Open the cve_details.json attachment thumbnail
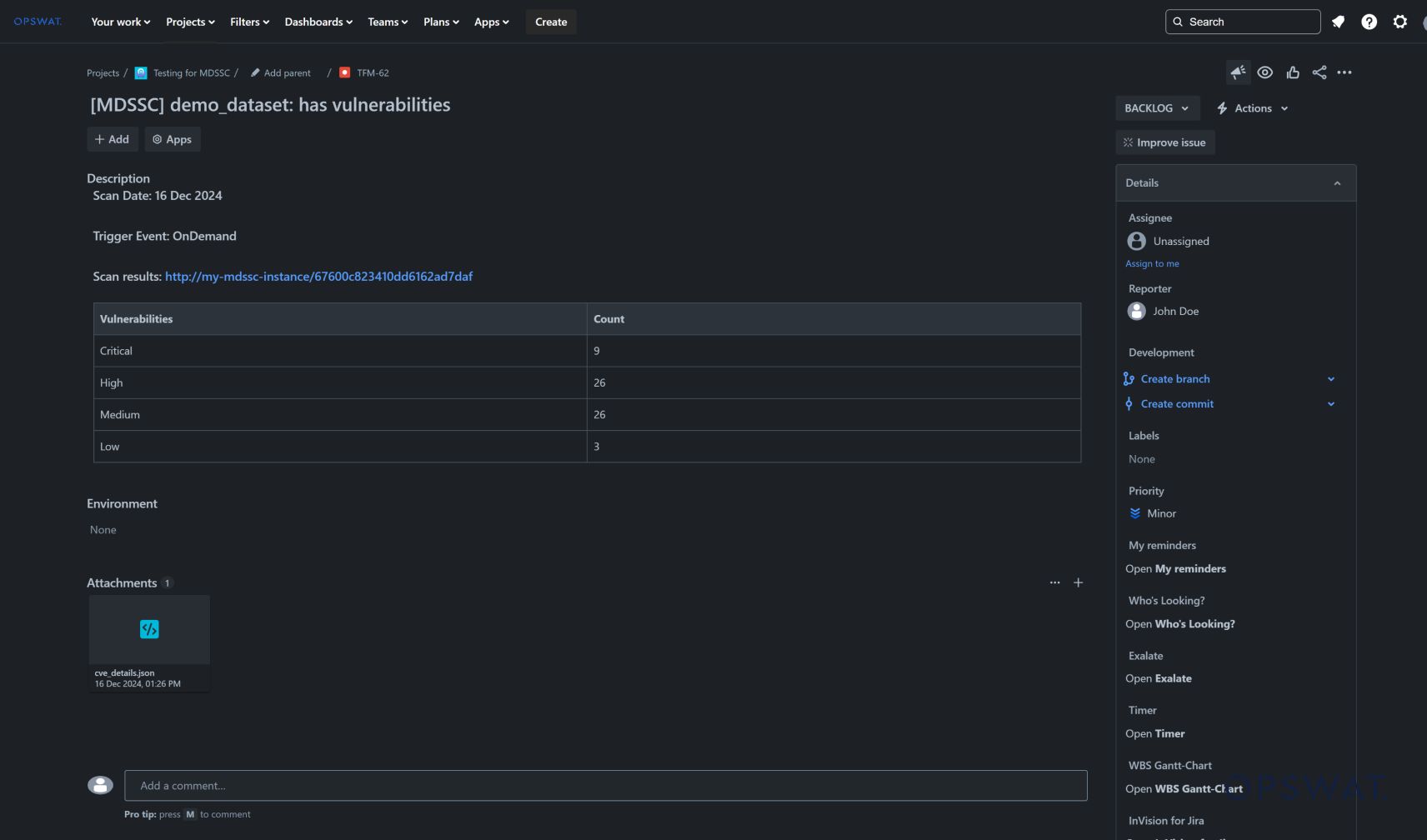The height and width of the screenshot is (840, 1427). click(149, 630)
